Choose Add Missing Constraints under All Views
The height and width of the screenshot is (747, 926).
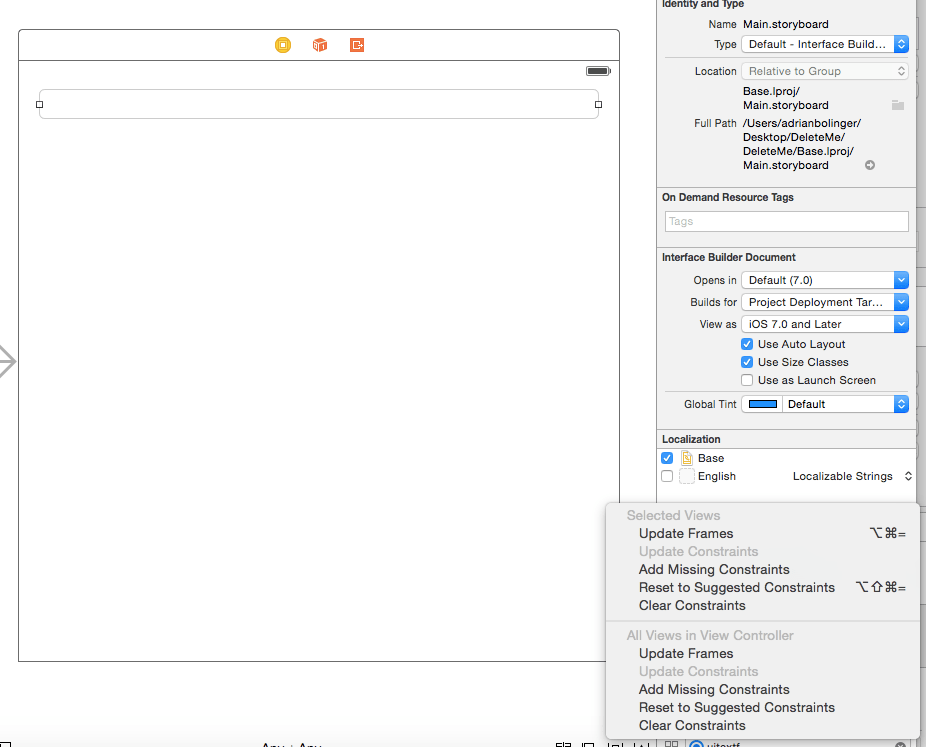coord(762,690)
